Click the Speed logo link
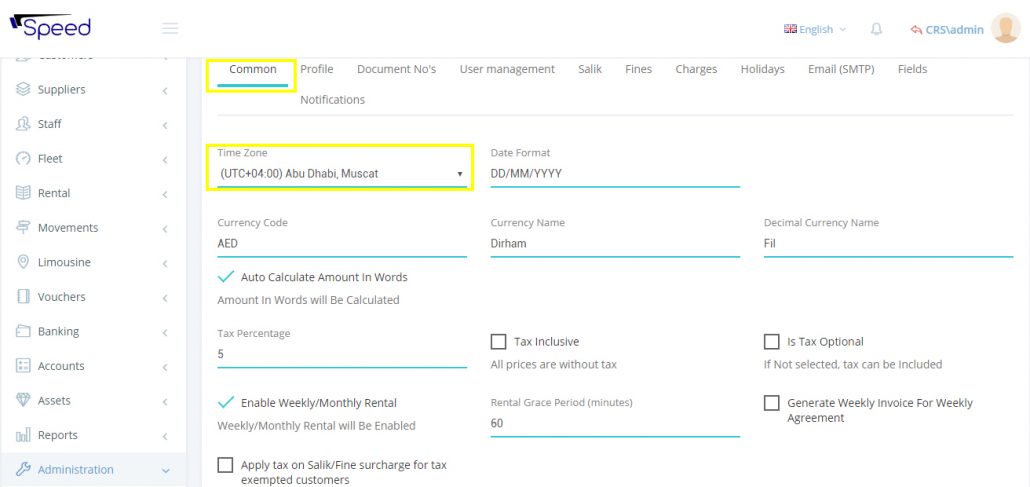Viewport: 1030px width, 487px height. 50,27
